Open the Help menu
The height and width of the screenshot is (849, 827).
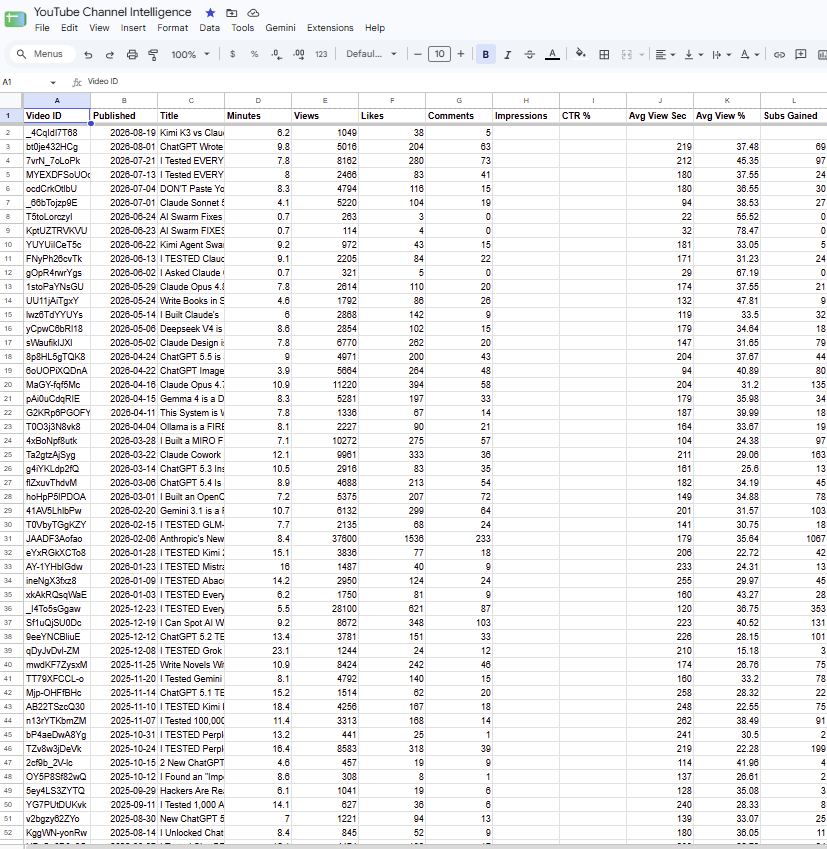375,28
